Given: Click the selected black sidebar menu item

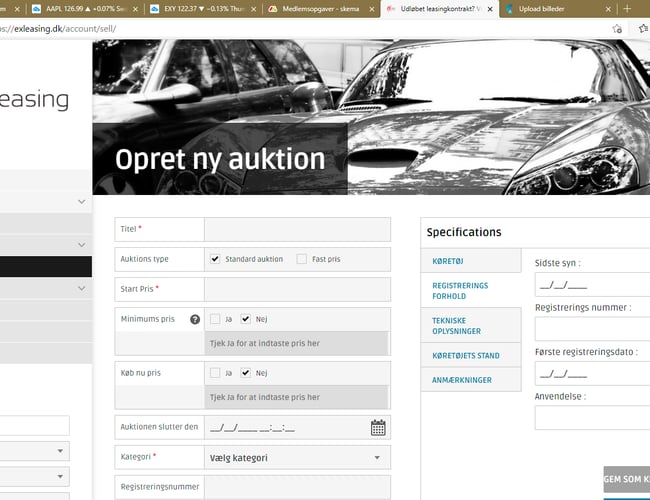Looking at the screenshot, I should point(46,266).
